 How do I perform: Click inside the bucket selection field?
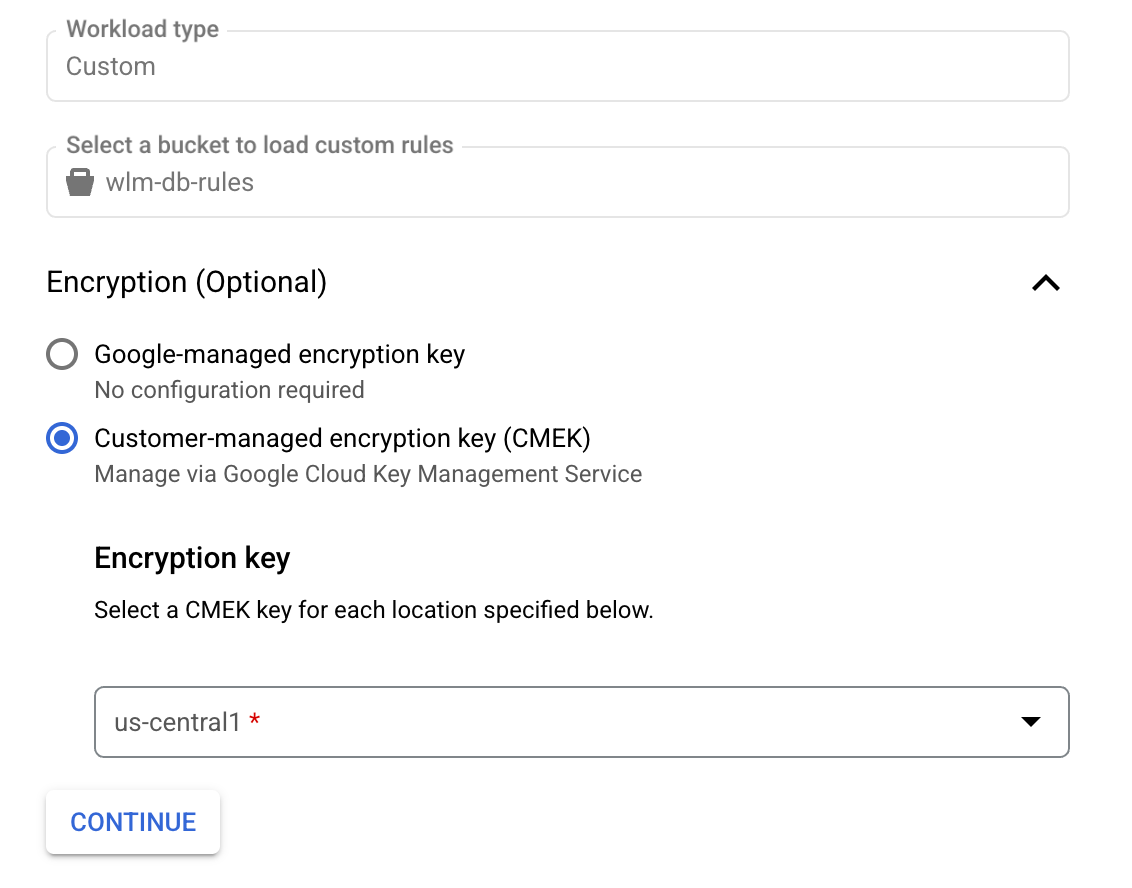coord(557,182)
